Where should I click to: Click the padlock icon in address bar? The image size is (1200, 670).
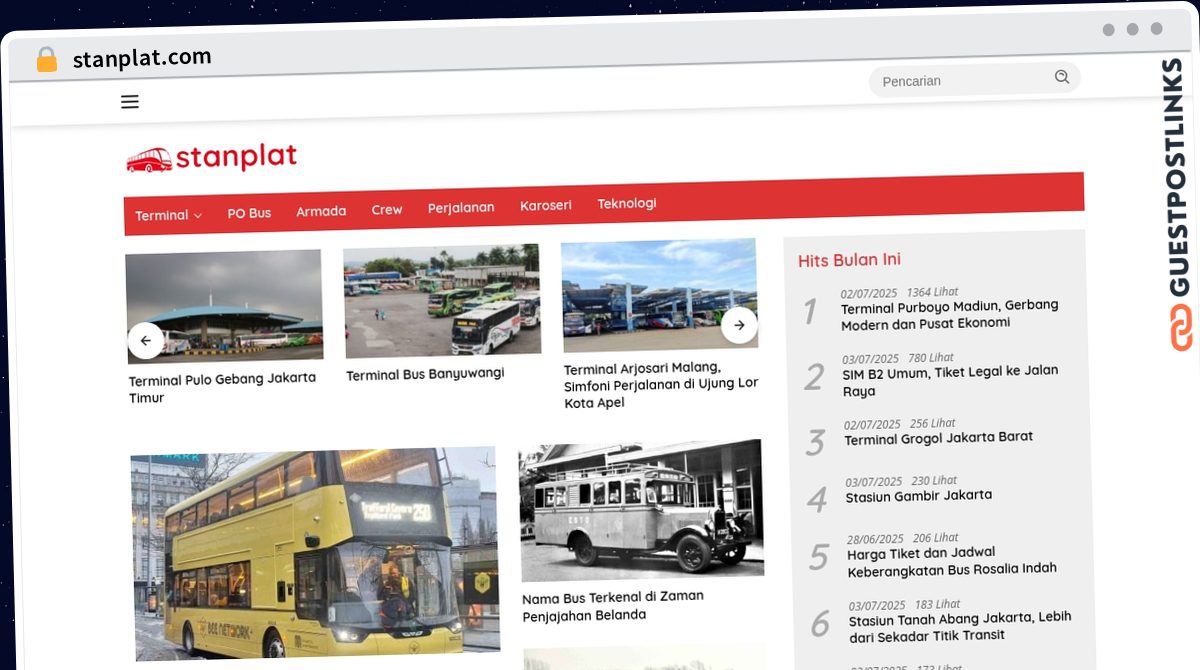pos(46,60)
